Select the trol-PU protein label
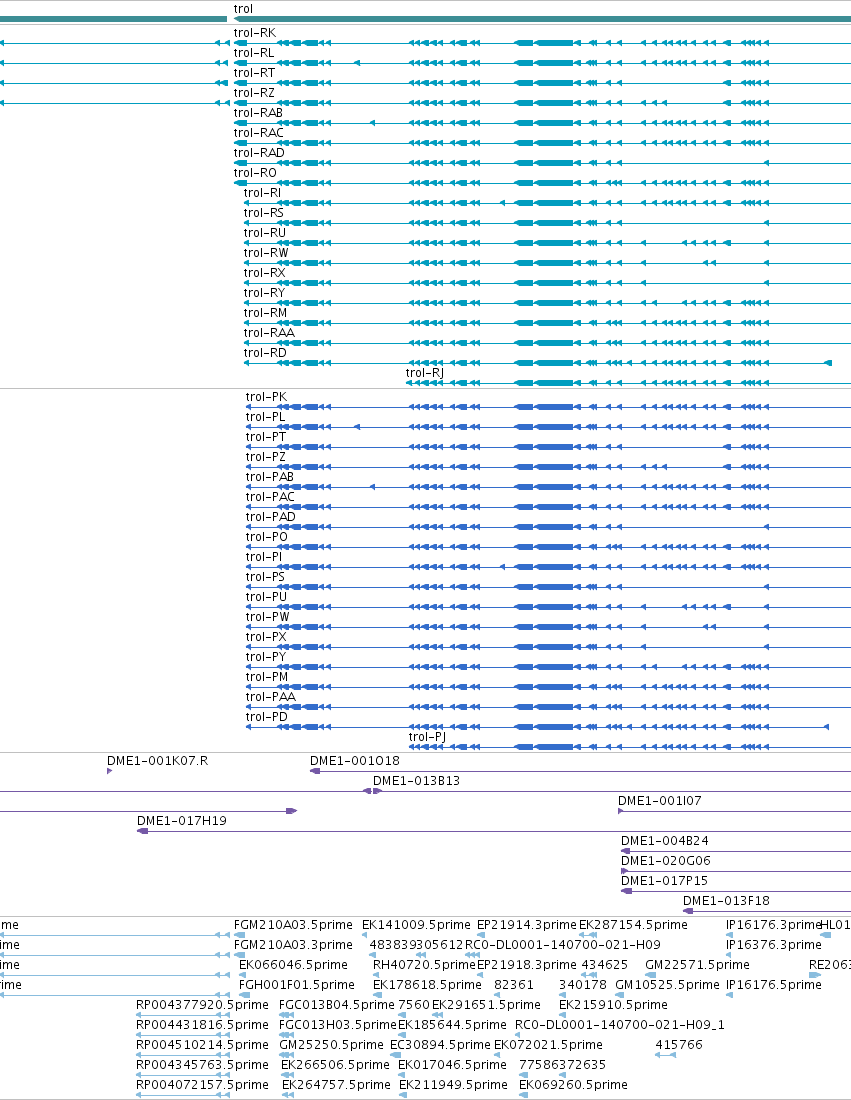This screenshot has width=851, height=1100. pos(267,597)
